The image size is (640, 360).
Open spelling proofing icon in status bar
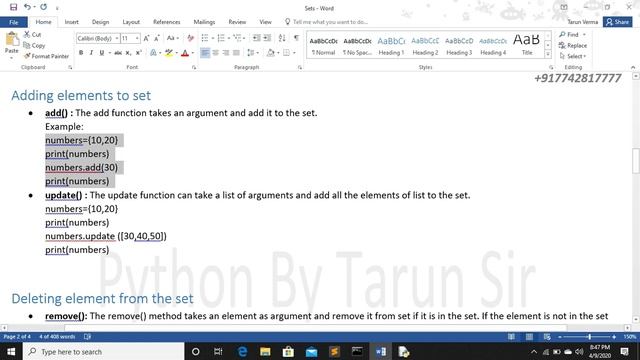click(87, 337)
